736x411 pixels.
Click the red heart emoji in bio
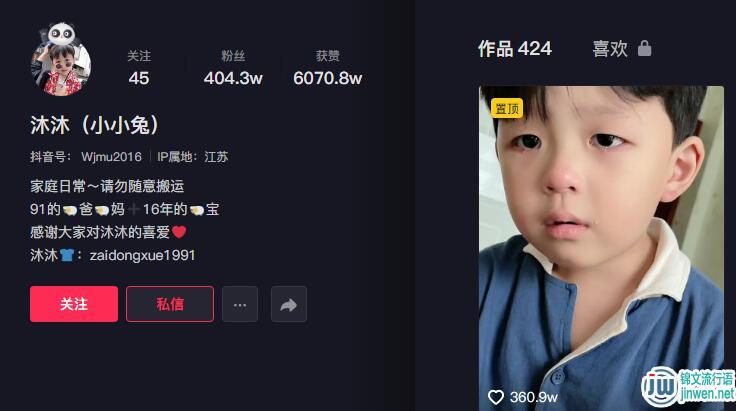[179, 232]
